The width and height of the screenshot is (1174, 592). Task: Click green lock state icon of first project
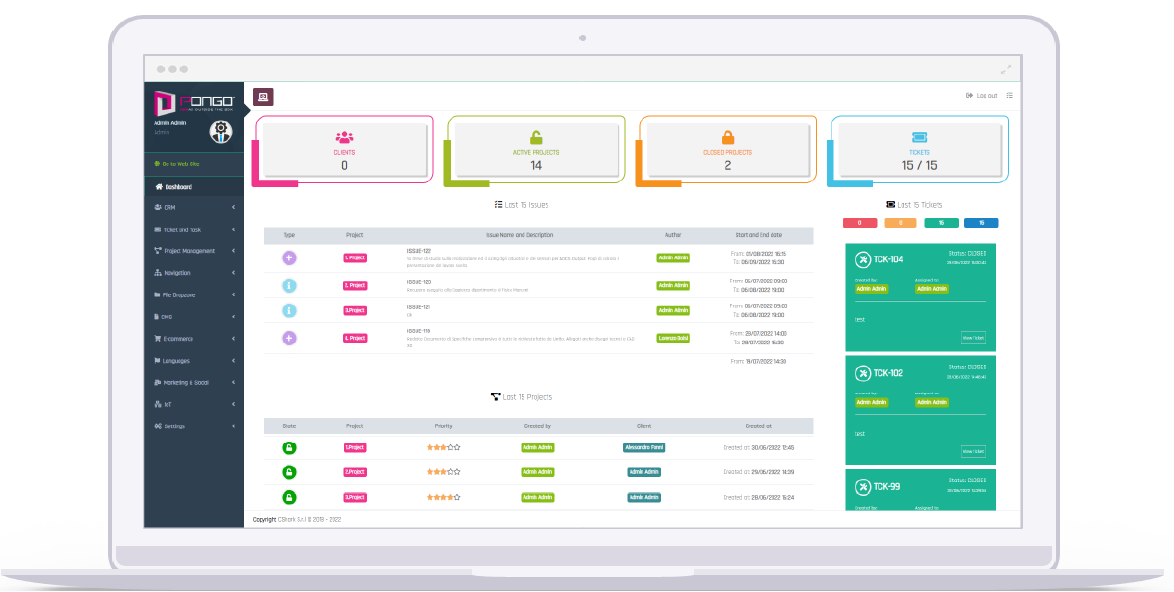click(289, 447)
